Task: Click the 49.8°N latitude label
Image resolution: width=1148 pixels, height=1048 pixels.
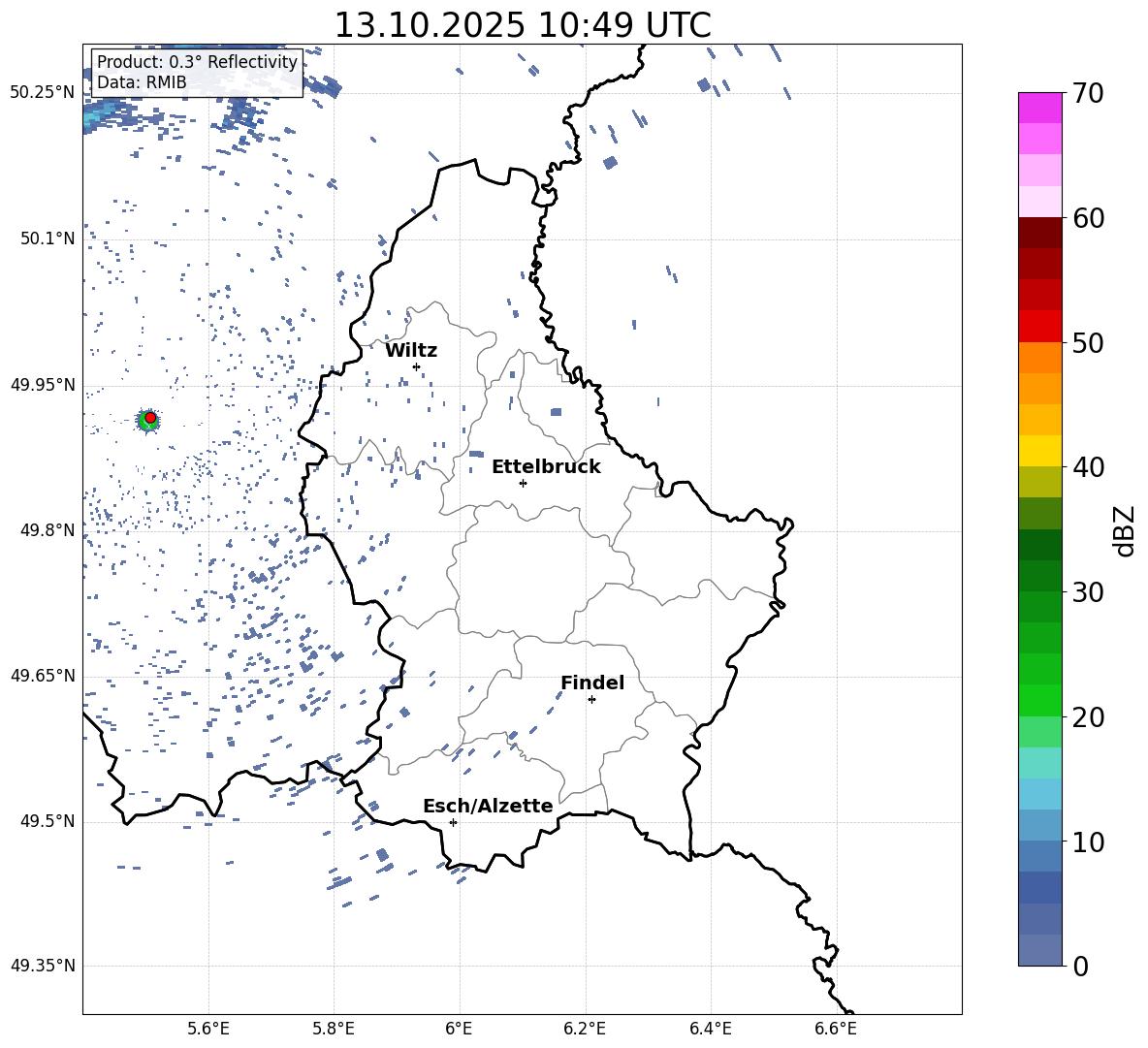Action: pyautogui.click(x=48, y=530)
